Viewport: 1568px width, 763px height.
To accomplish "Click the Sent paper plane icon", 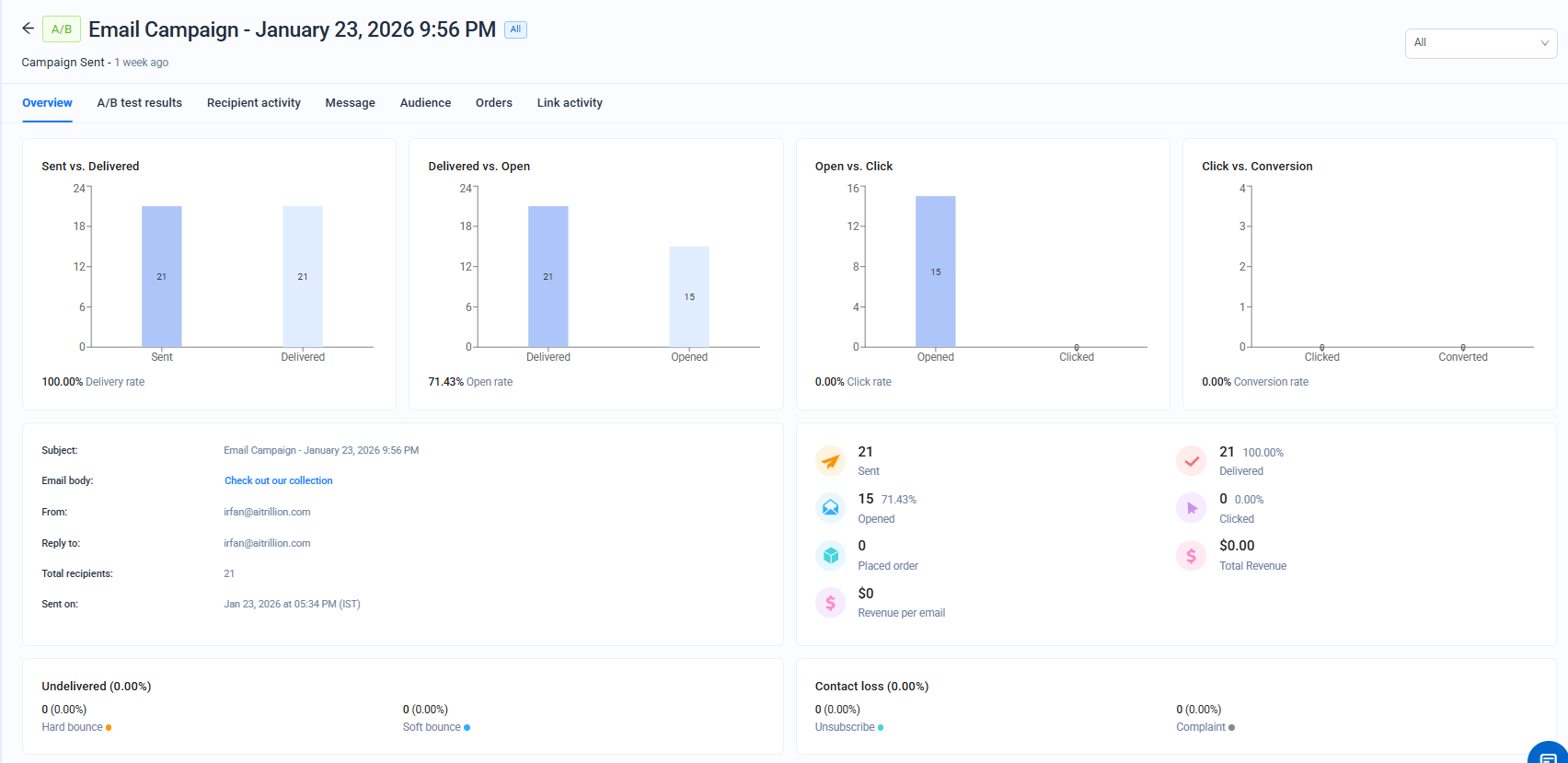I will point(830,460).
